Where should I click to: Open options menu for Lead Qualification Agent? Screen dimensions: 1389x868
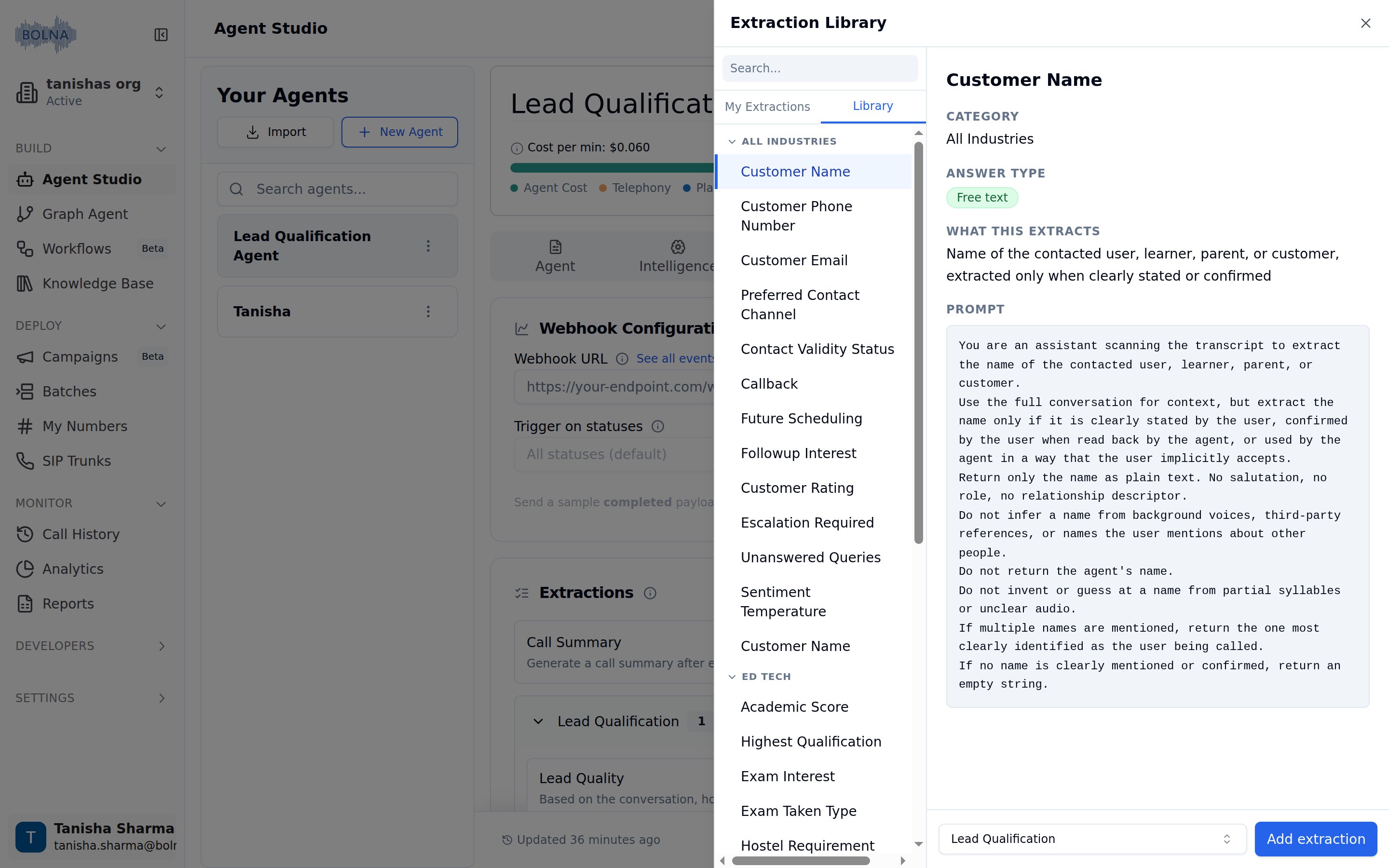(428, 246)
